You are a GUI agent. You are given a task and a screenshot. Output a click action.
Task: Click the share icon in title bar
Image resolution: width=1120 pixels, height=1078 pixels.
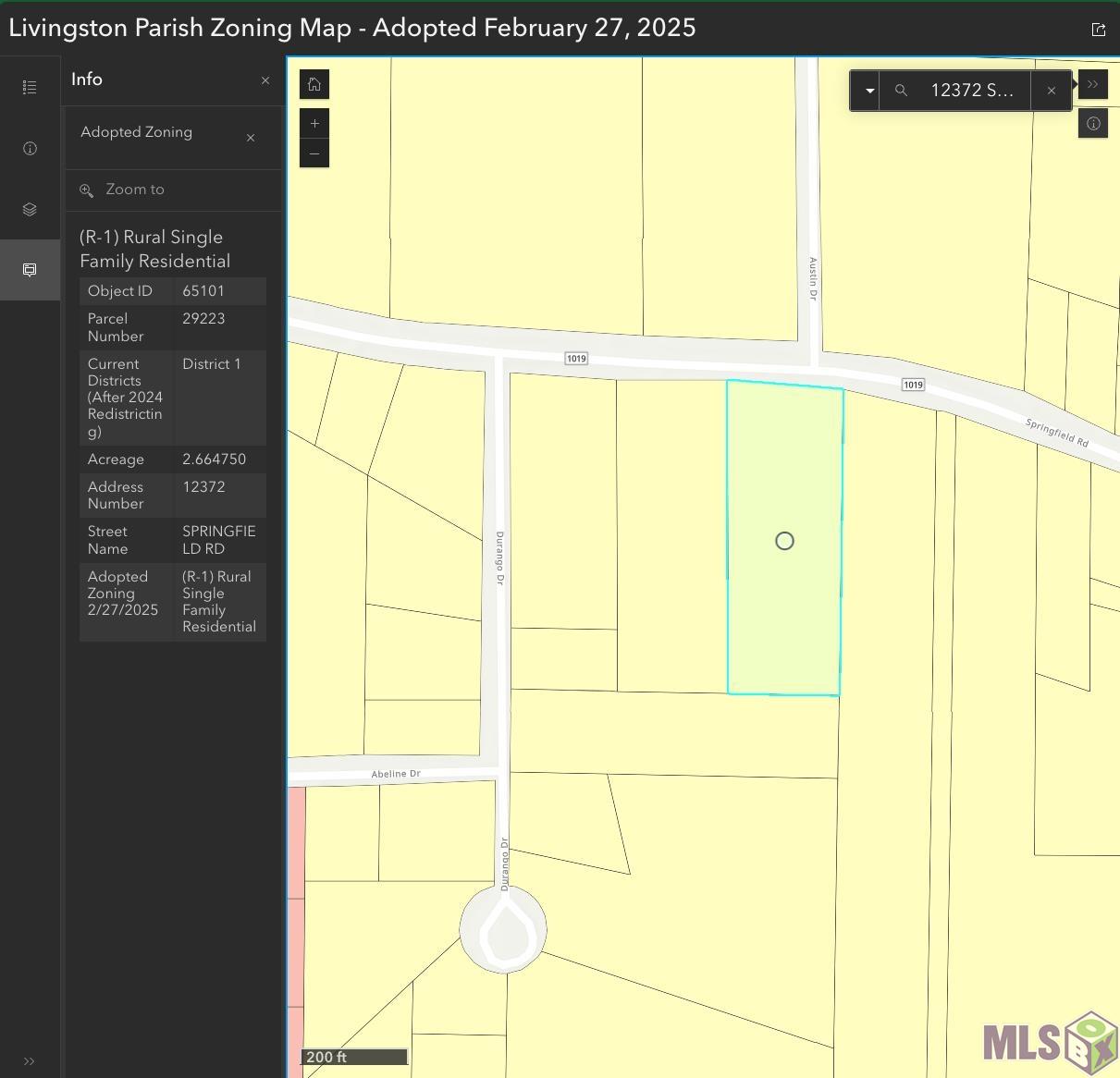(1099, 30)
